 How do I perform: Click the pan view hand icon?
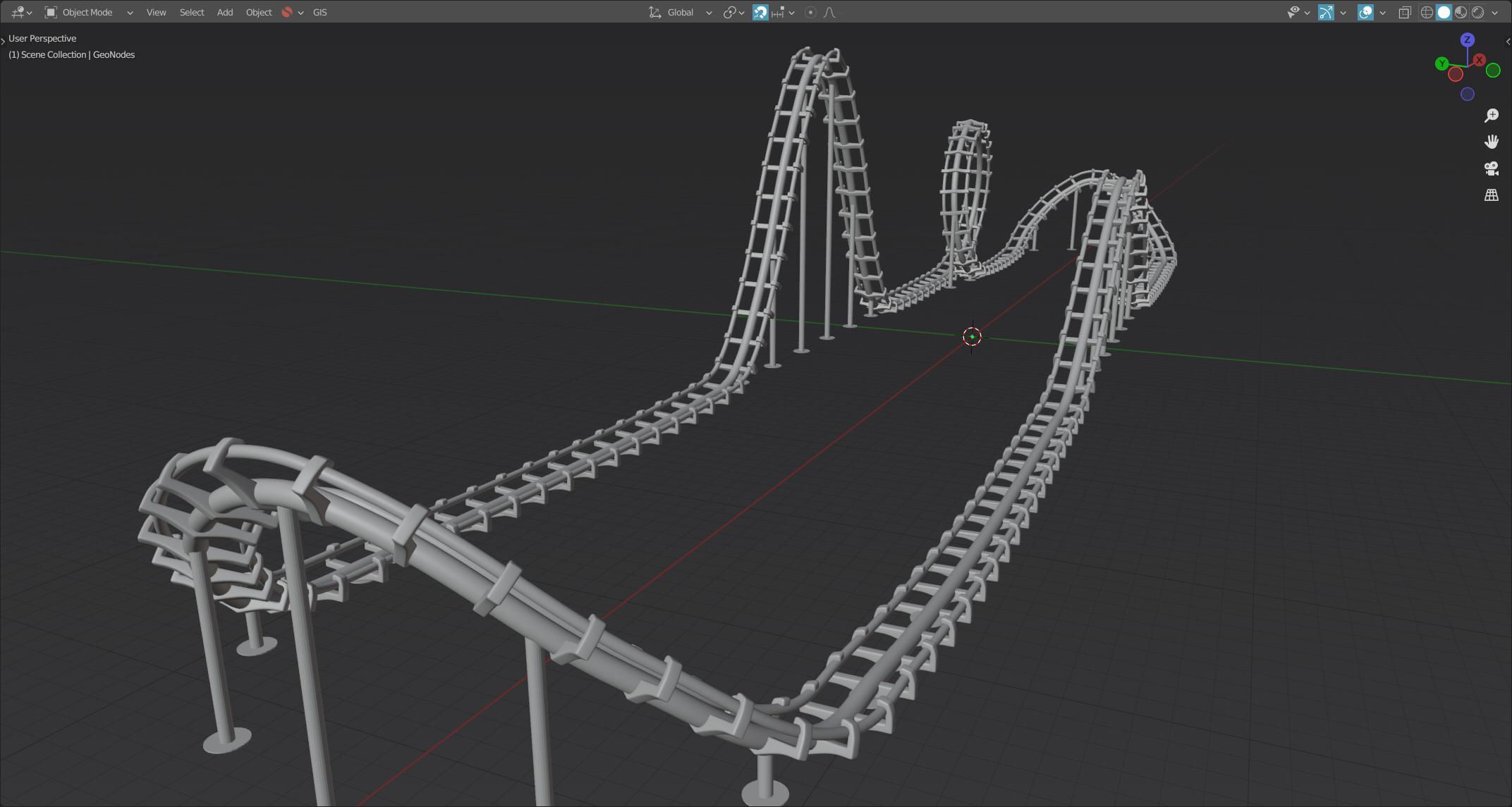click(x=1492, y=142)
